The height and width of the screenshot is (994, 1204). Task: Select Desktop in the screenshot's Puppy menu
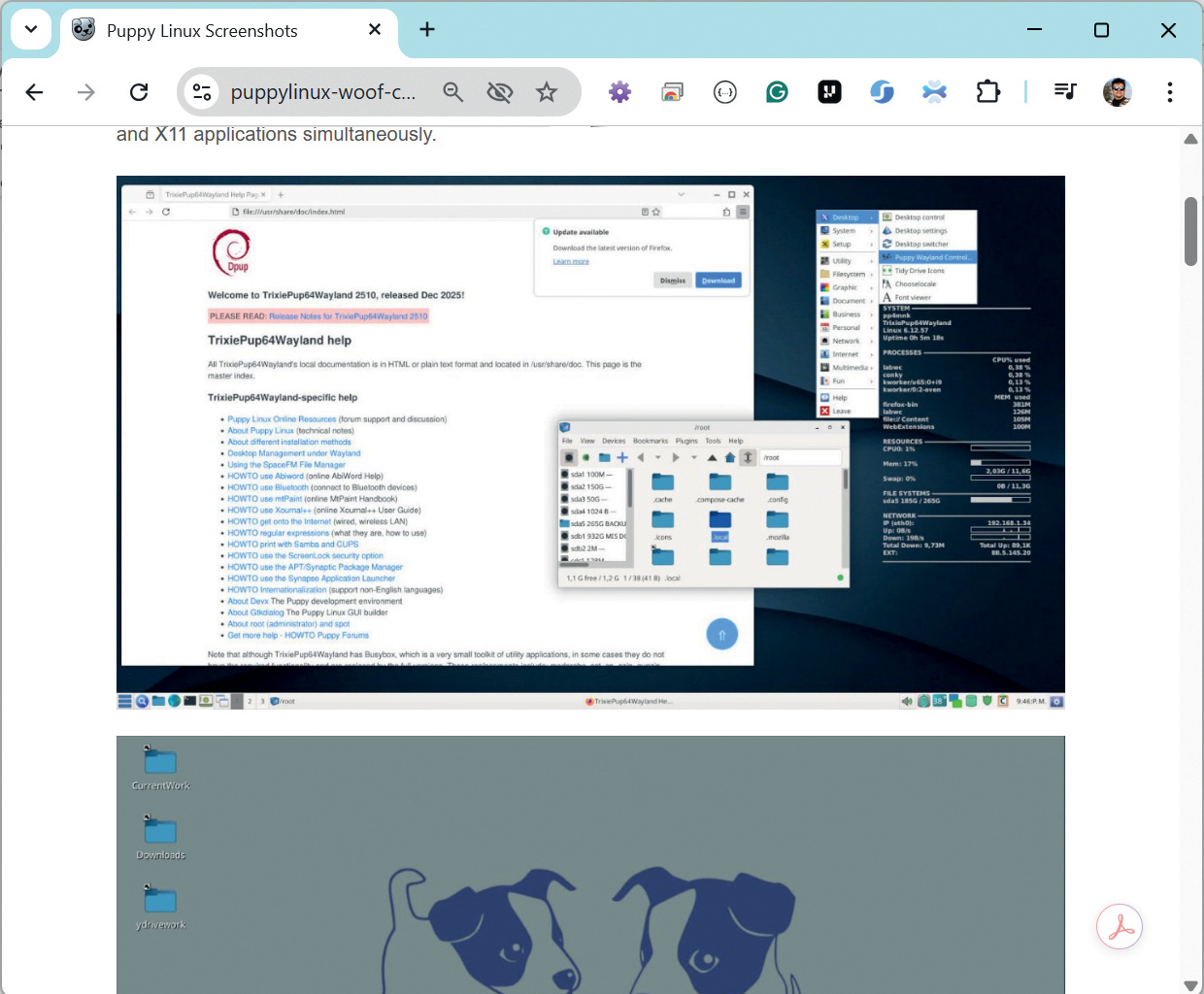coord(847,217)
